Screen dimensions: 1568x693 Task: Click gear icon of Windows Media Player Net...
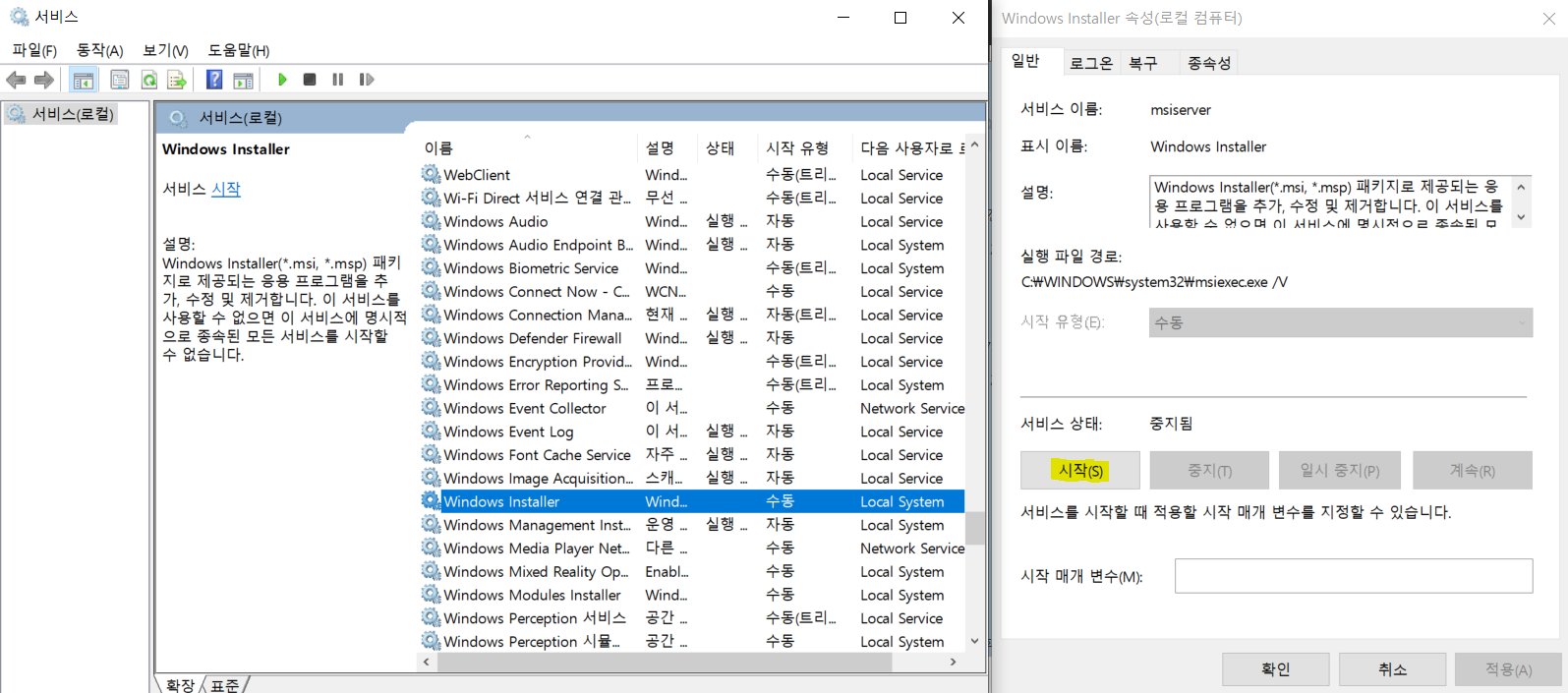click(431, 548)
